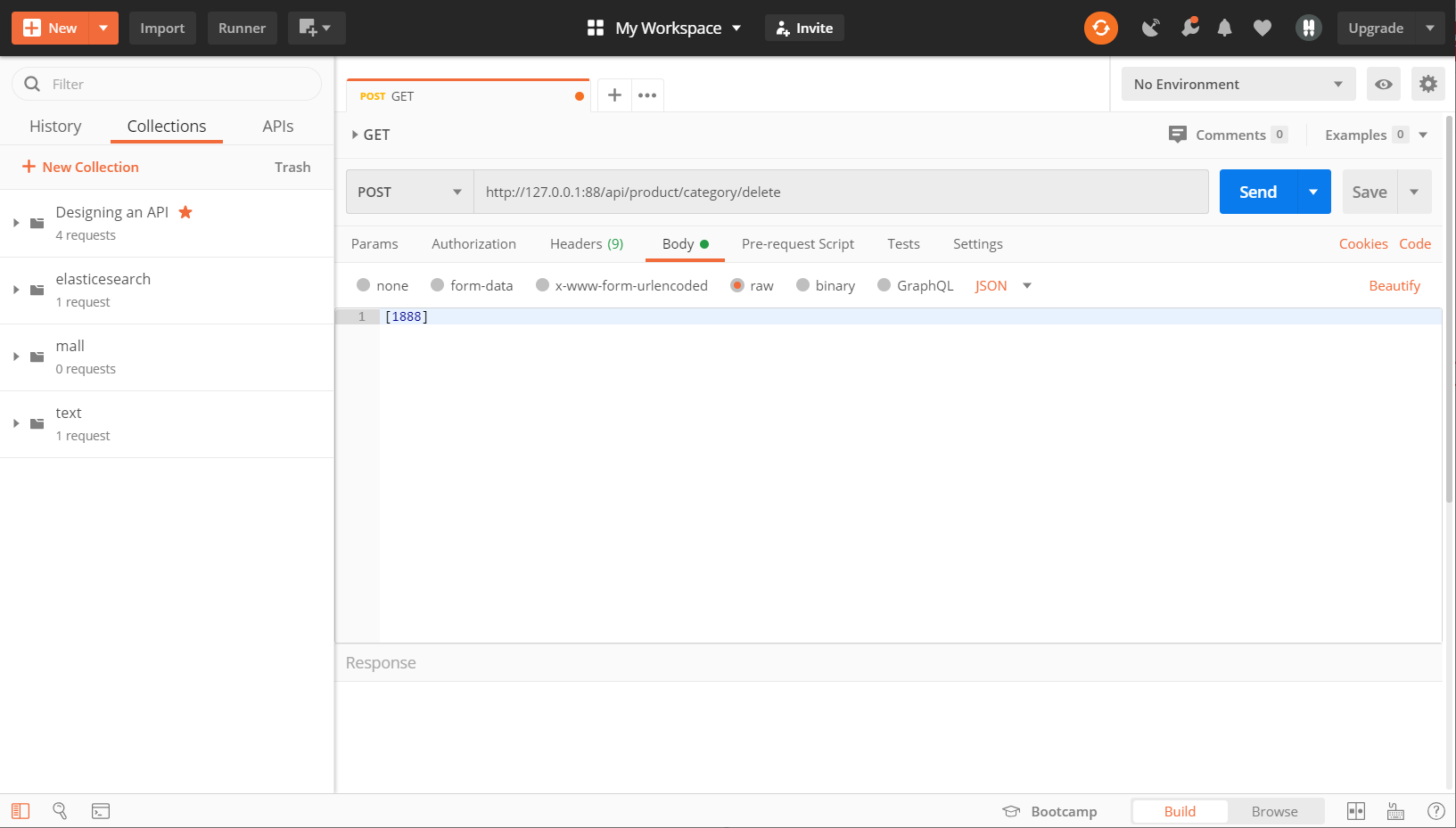Viewport: 1456px width, 828px height.
Task: Expand the elasticsearch collection
Action: [x=16, y=290]
